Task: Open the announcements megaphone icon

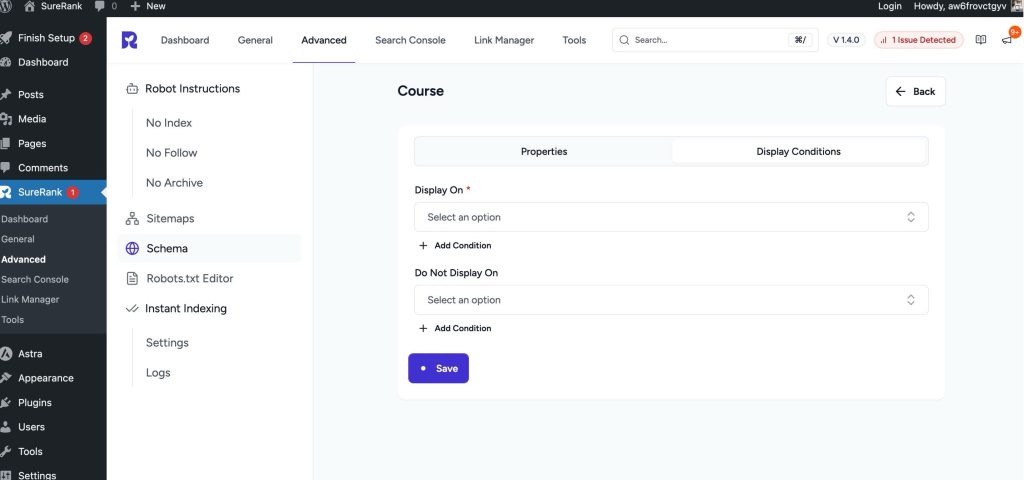Action: click(1007, 40)
